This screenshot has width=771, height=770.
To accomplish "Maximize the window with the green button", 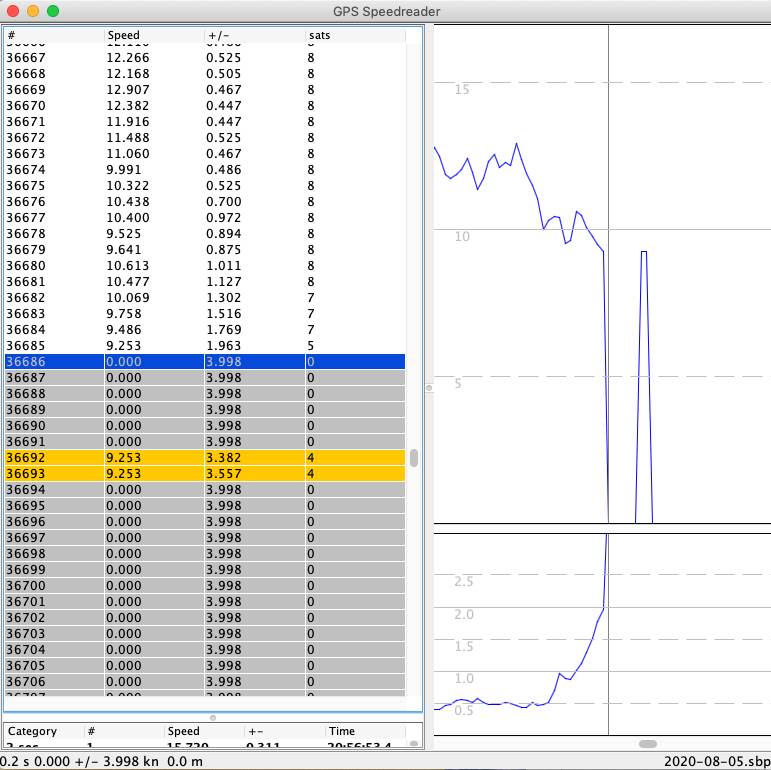I will tap(53, 11).
